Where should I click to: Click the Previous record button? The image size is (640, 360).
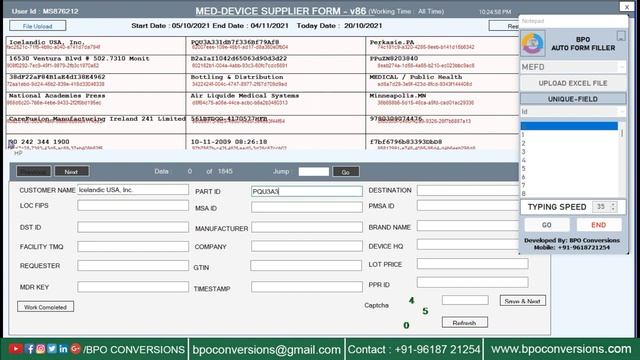click(x=33, y=171)
